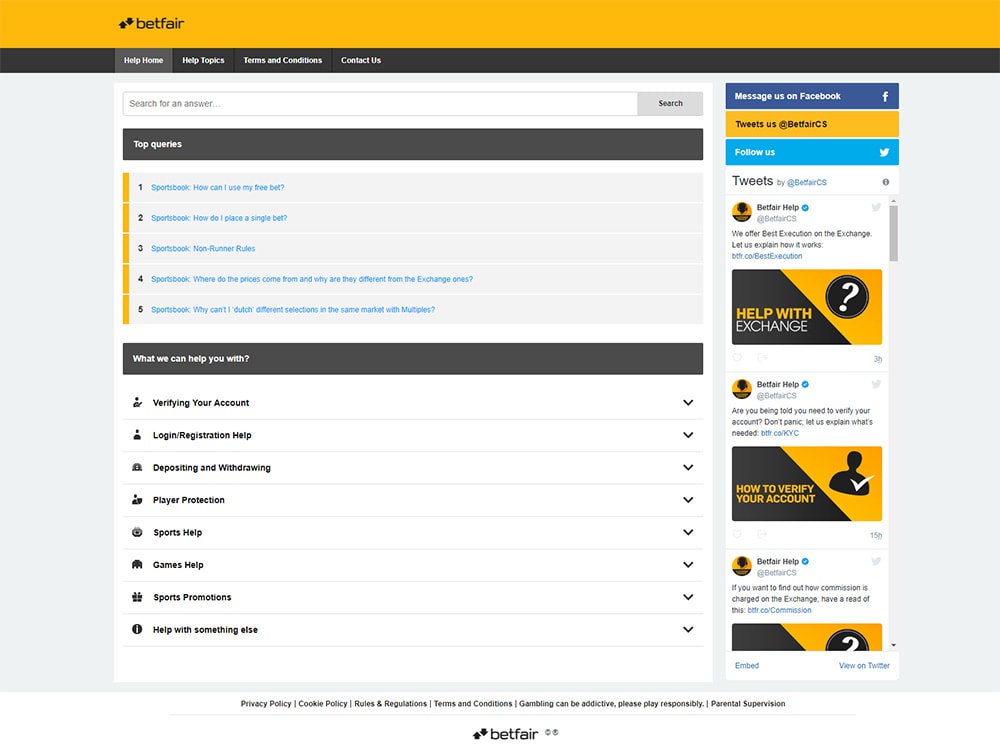Click the Search button
Viewport: 1000px width, 750px height.
(670, 103)
